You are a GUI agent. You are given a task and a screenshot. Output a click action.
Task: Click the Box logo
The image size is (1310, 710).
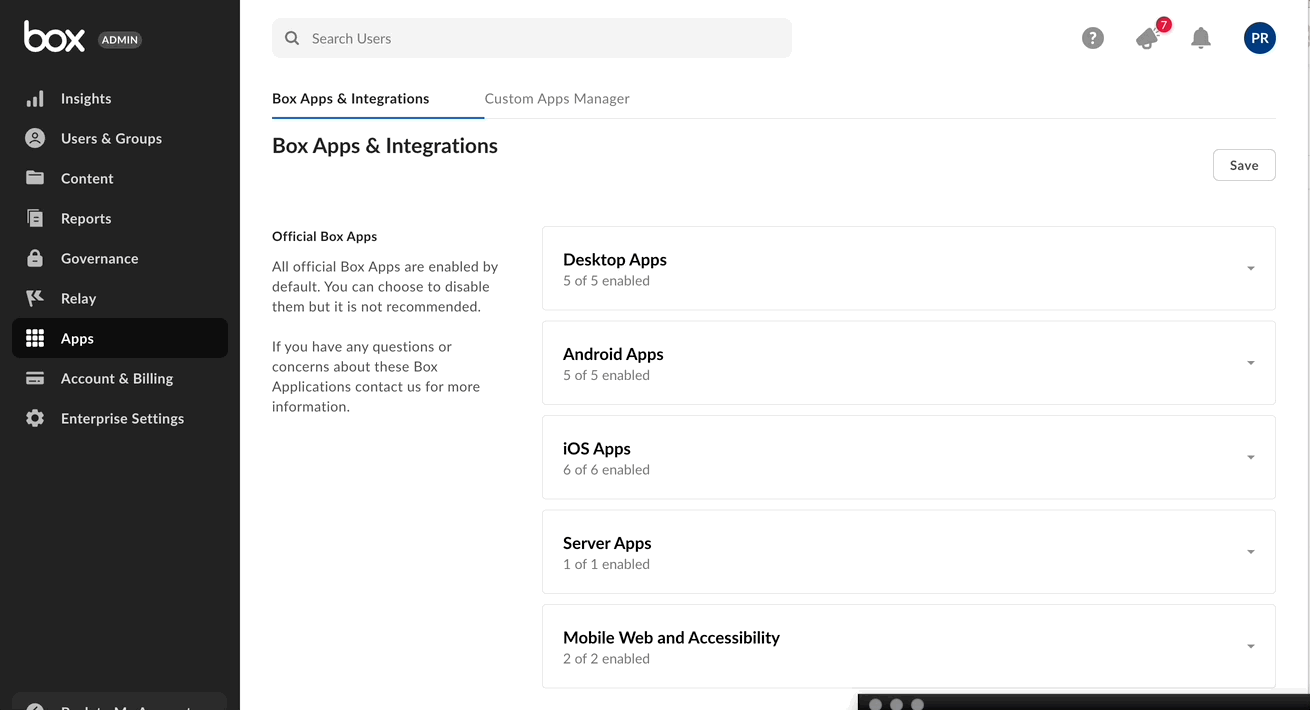point(54,37)
